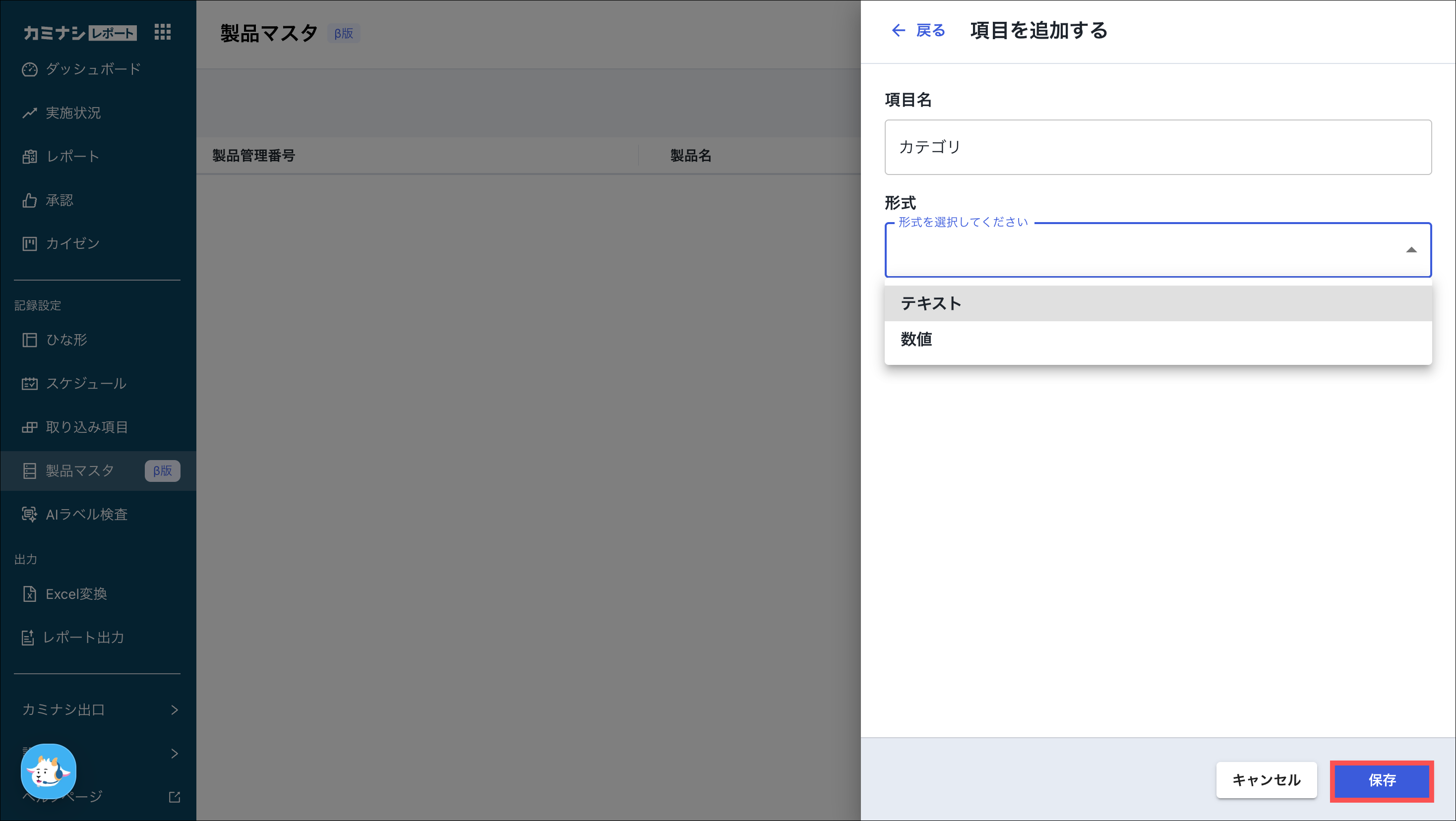Click the スケジュール calendar icon
The width and height of the screenshot is (1456, 821).
pyautogui.click(x=29, y=384)
